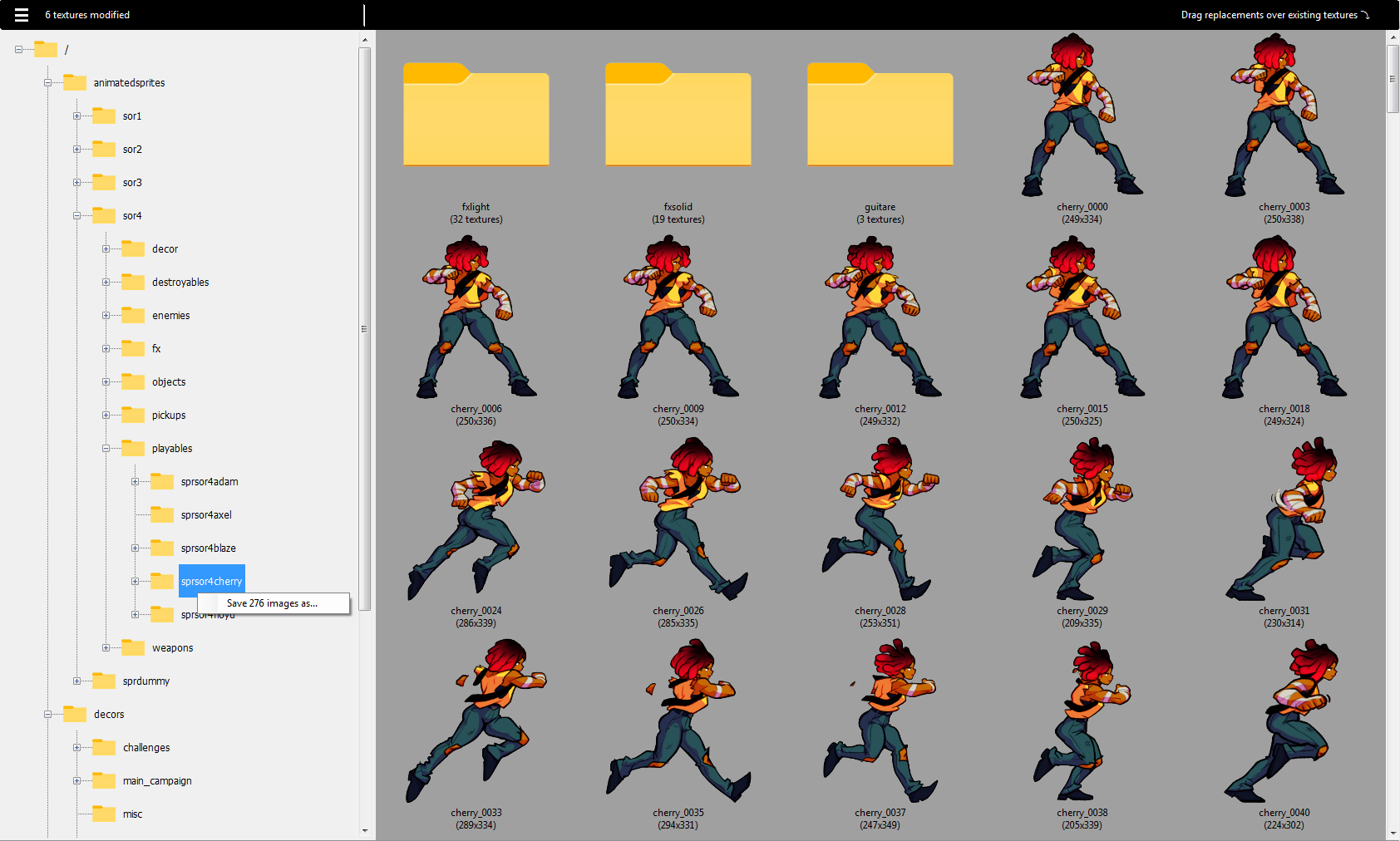Click the misc folder icon

click(x=104, y=814)
